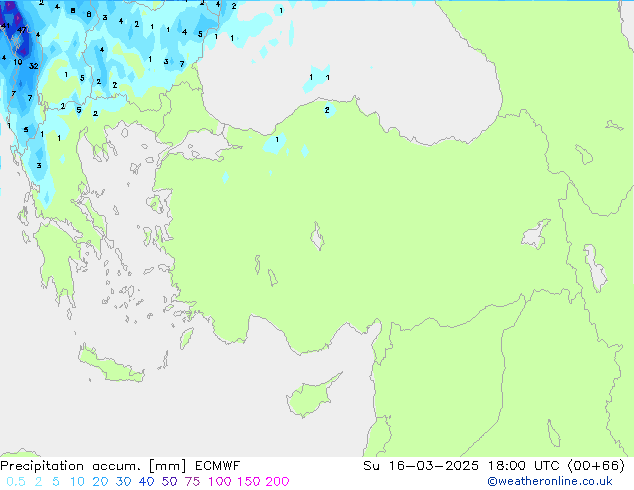634x490 pixels.
Task: Click the 20 value in the color legend
Action: click(100, 482)
